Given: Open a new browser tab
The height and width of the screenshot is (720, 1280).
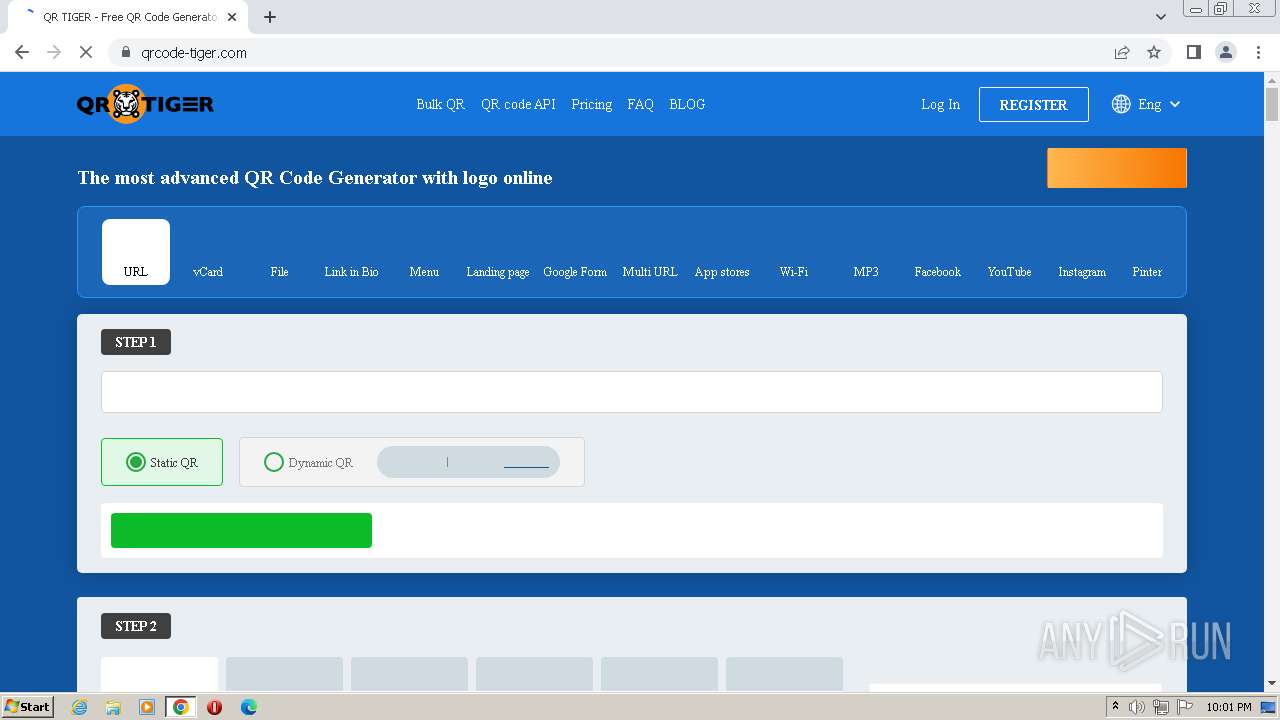Looking at the screenshot, I should point(270,17).
